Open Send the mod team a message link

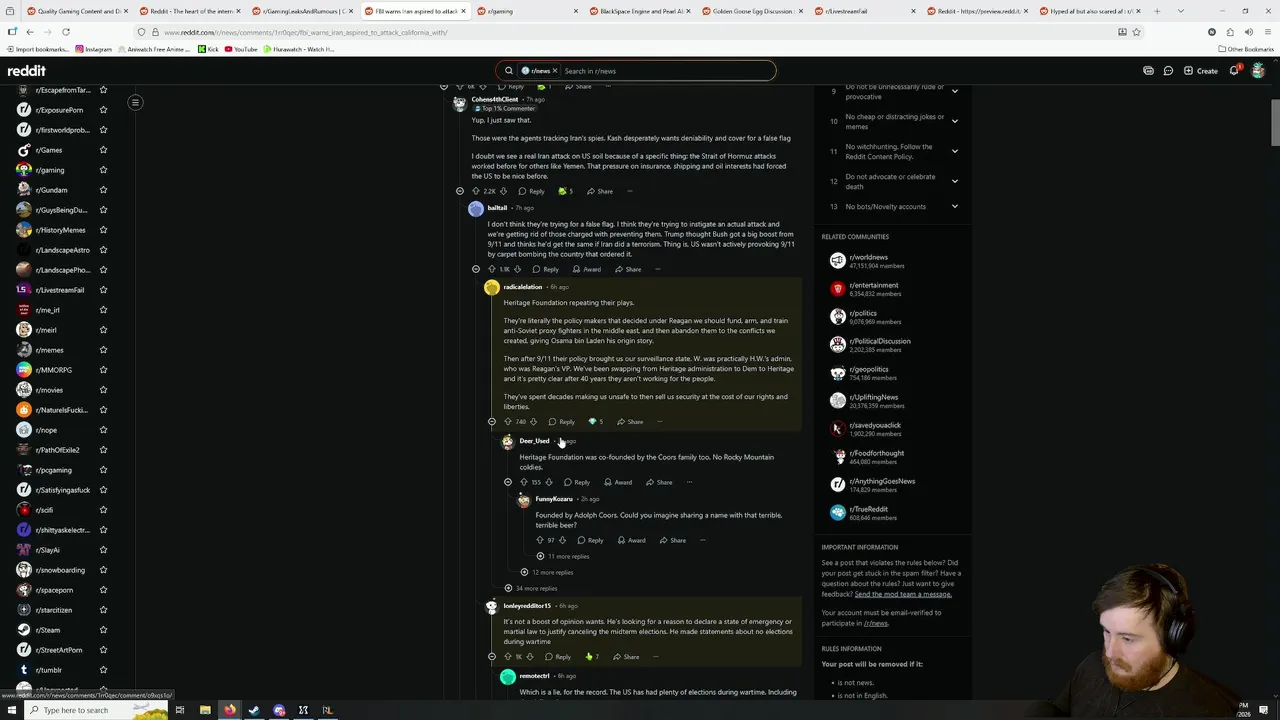(903, 594)
